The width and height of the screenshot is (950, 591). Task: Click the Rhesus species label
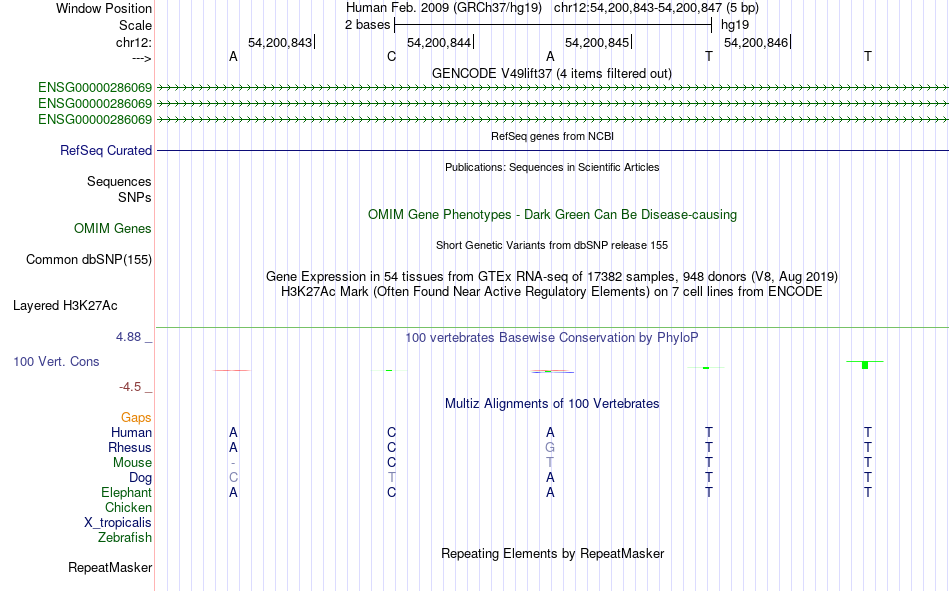pos(130,447)
